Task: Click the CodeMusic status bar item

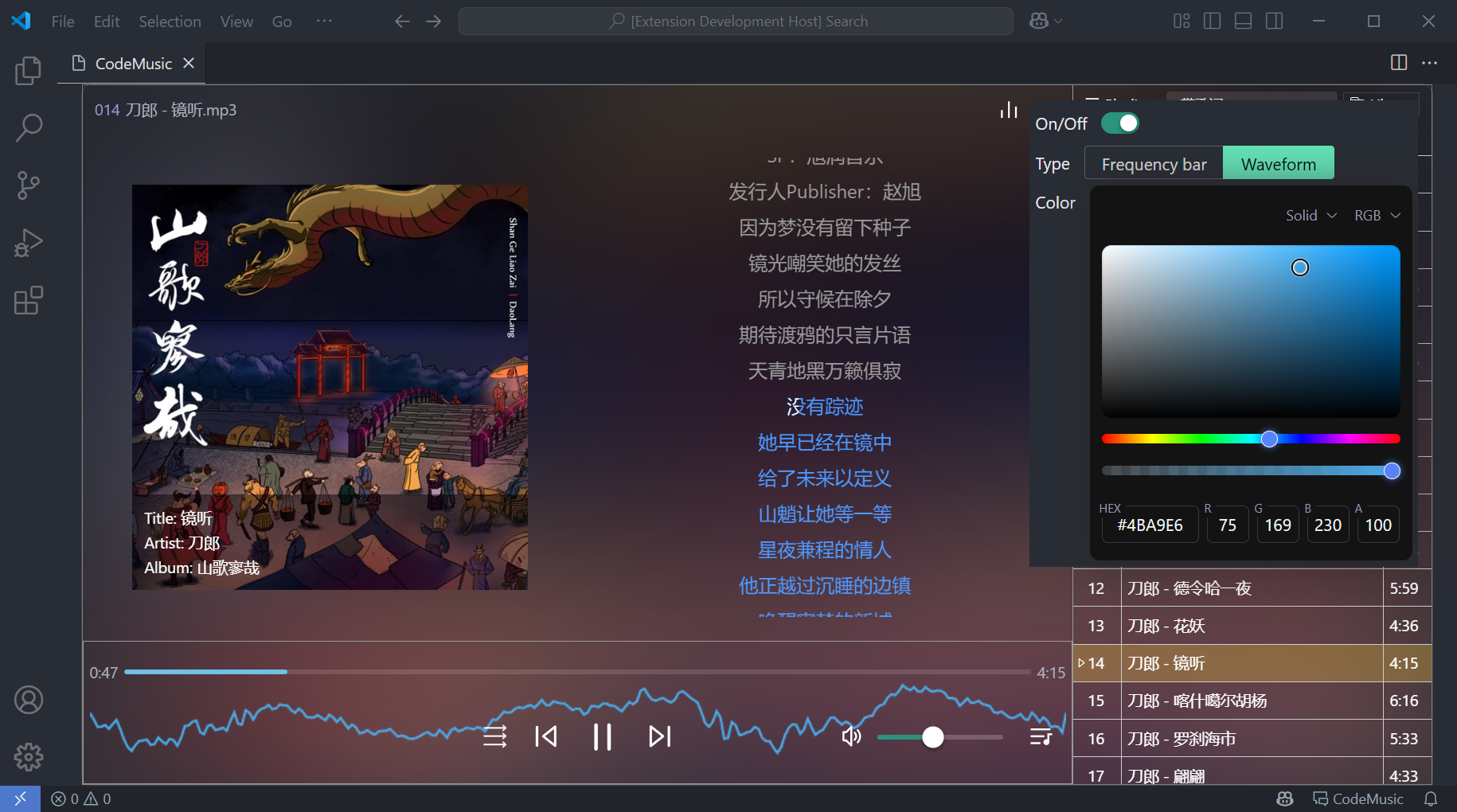Action: pyautogui.click(x=1358, y=798)
